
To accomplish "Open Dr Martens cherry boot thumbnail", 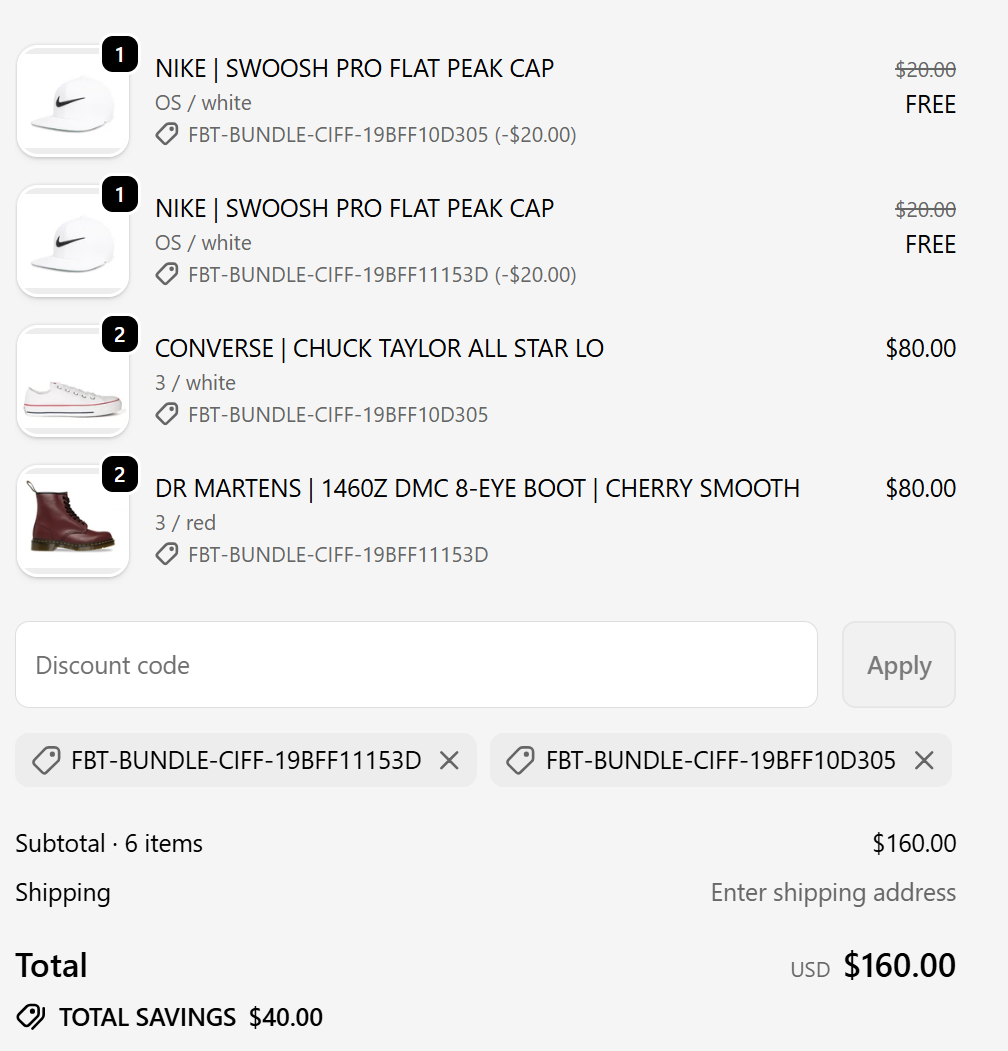I will point(73,521).
